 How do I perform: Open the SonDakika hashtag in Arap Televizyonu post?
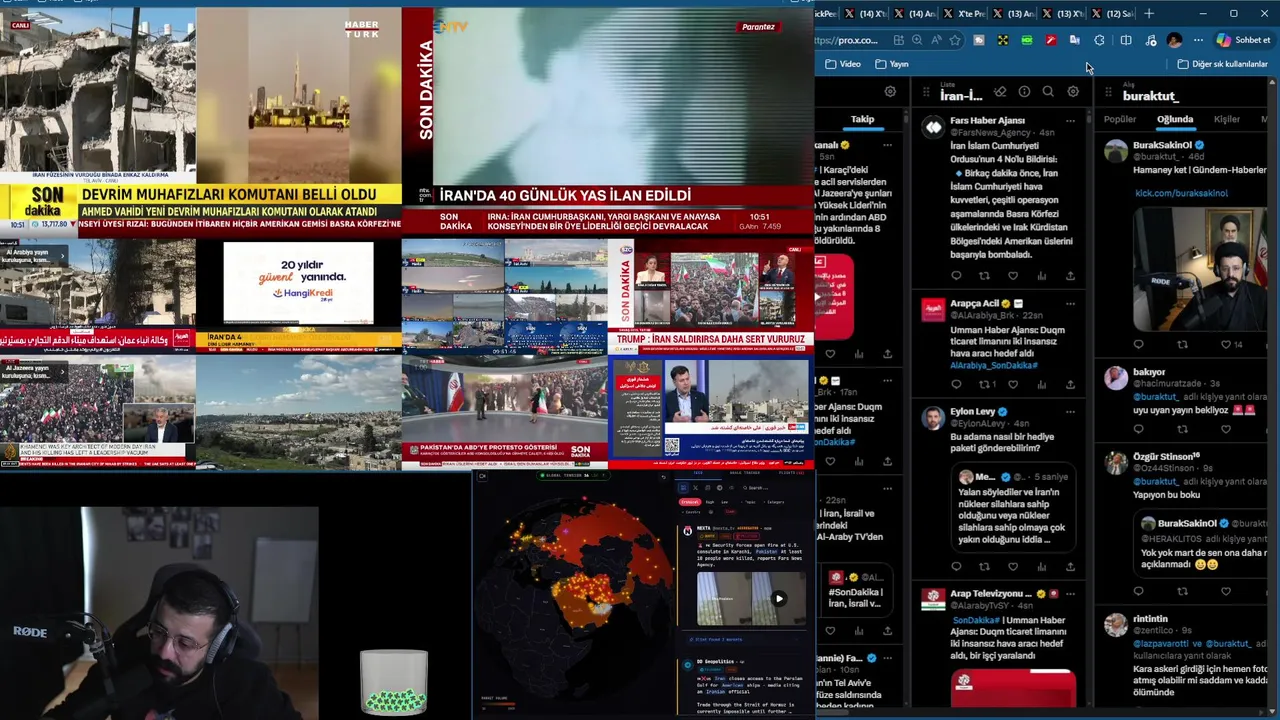(x=976, y=620)
